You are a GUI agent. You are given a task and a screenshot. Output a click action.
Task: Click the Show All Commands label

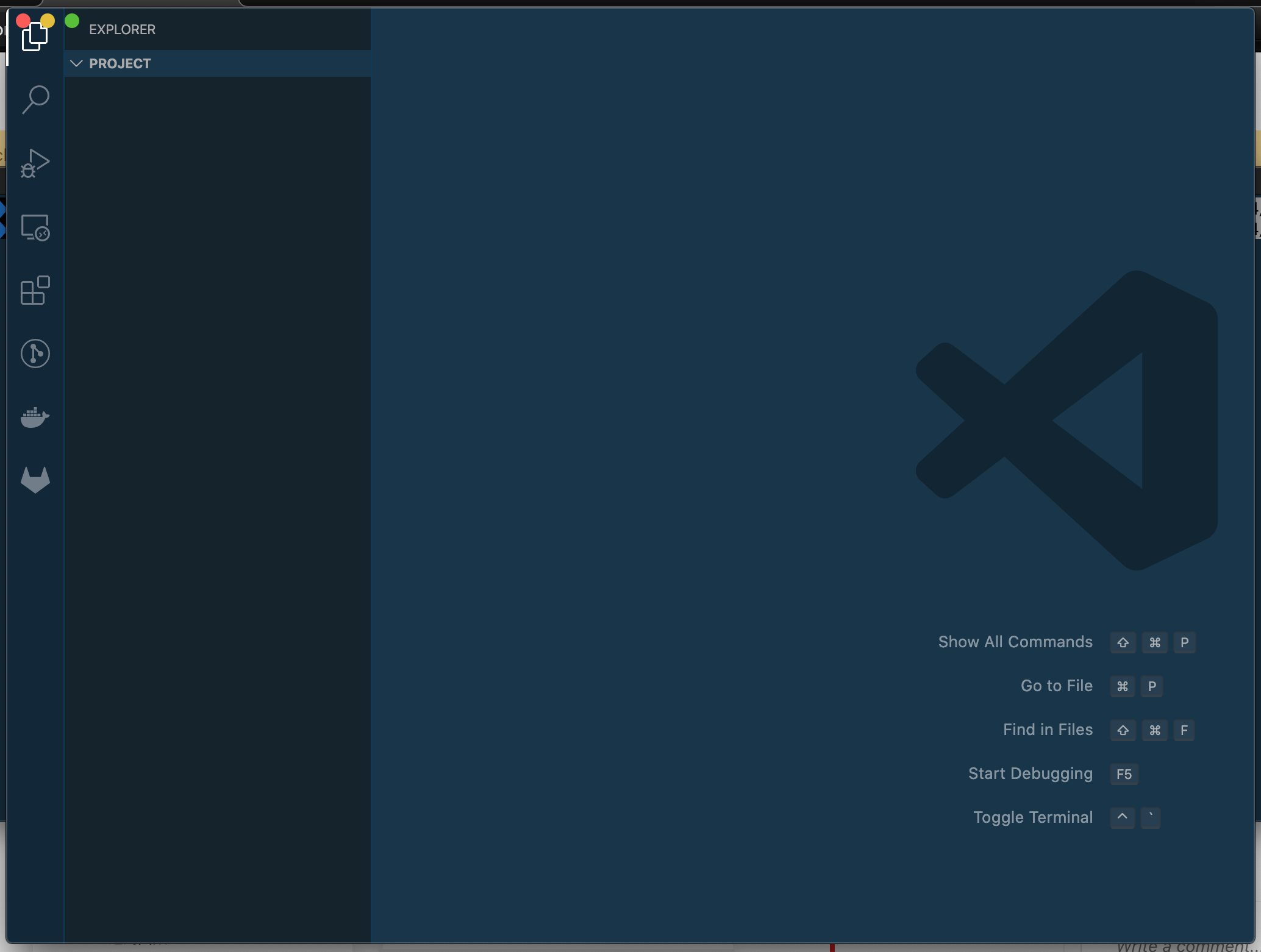pyautogui.click(x=1015, y=642)
